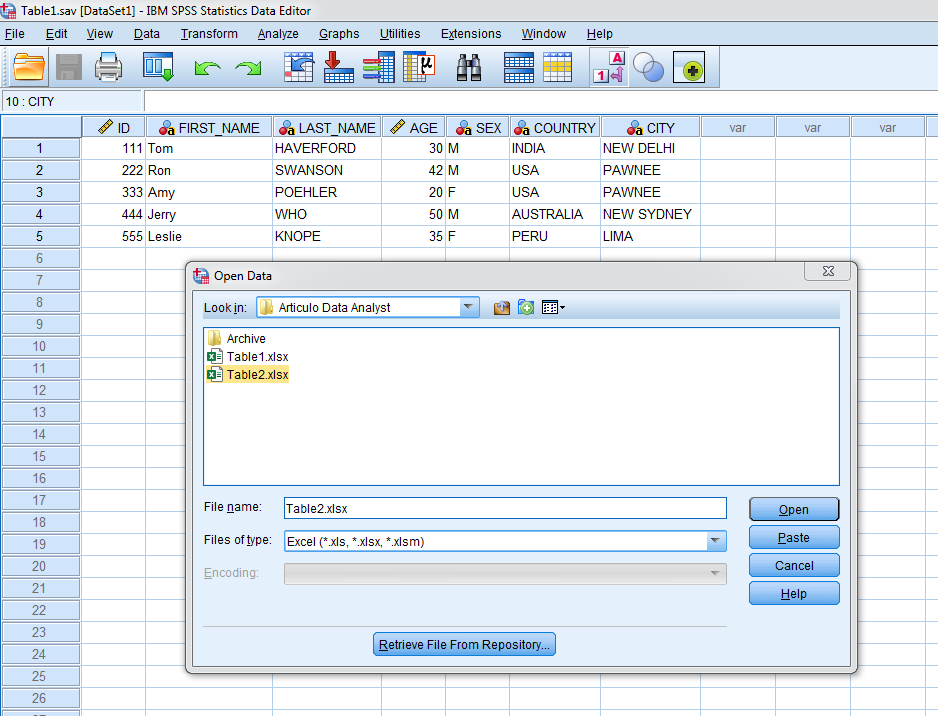
Task: Click the green plus customize toolbar icon
Action: click(689, 68)
